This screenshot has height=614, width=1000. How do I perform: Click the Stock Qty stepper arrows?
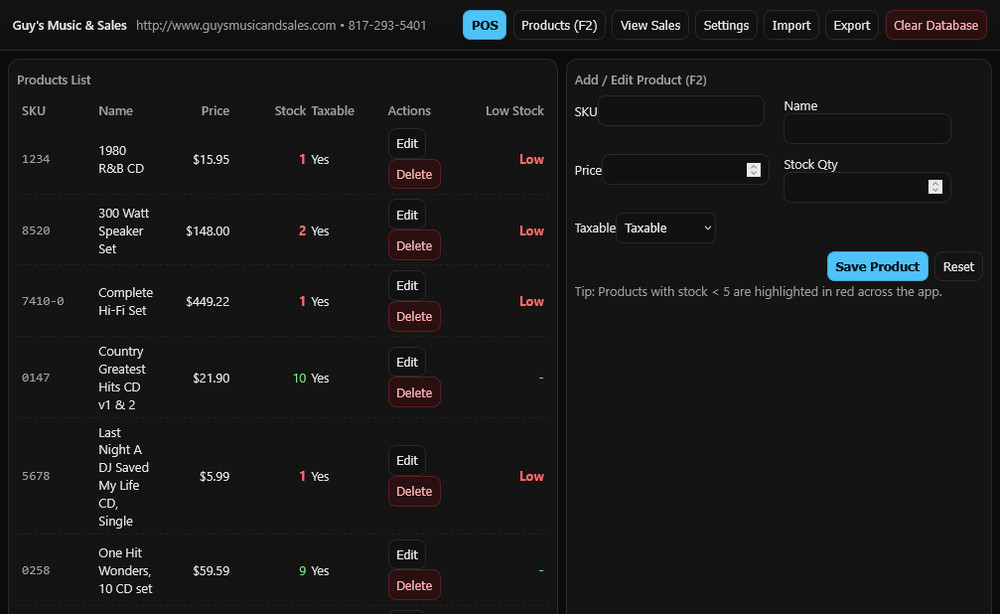[x=935, y=187]
